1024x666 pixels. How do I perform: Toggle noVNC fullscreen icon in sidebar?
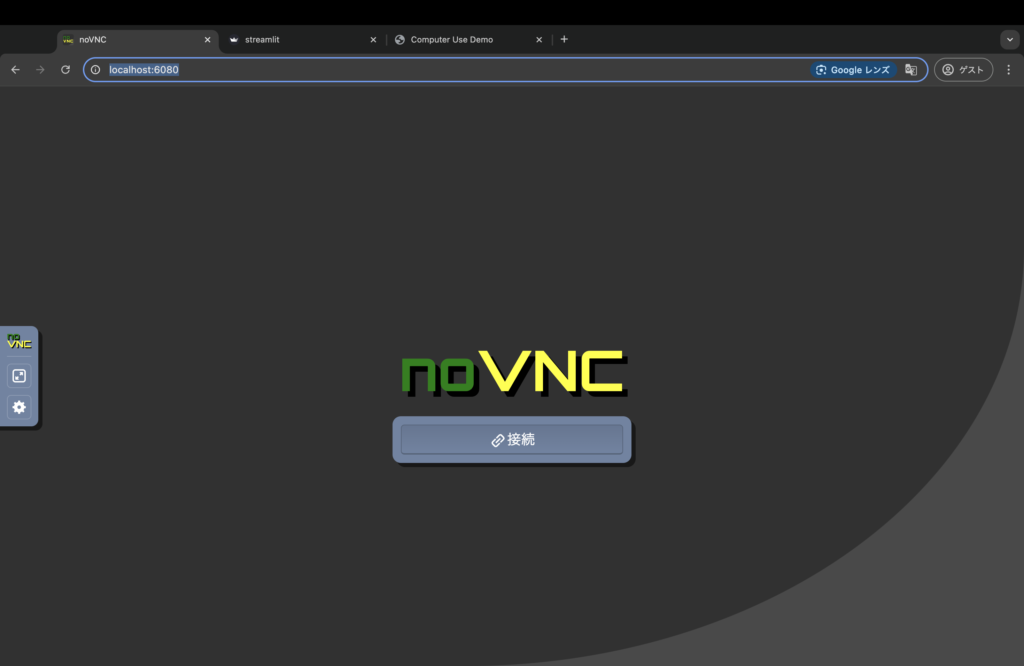(19, 376)
